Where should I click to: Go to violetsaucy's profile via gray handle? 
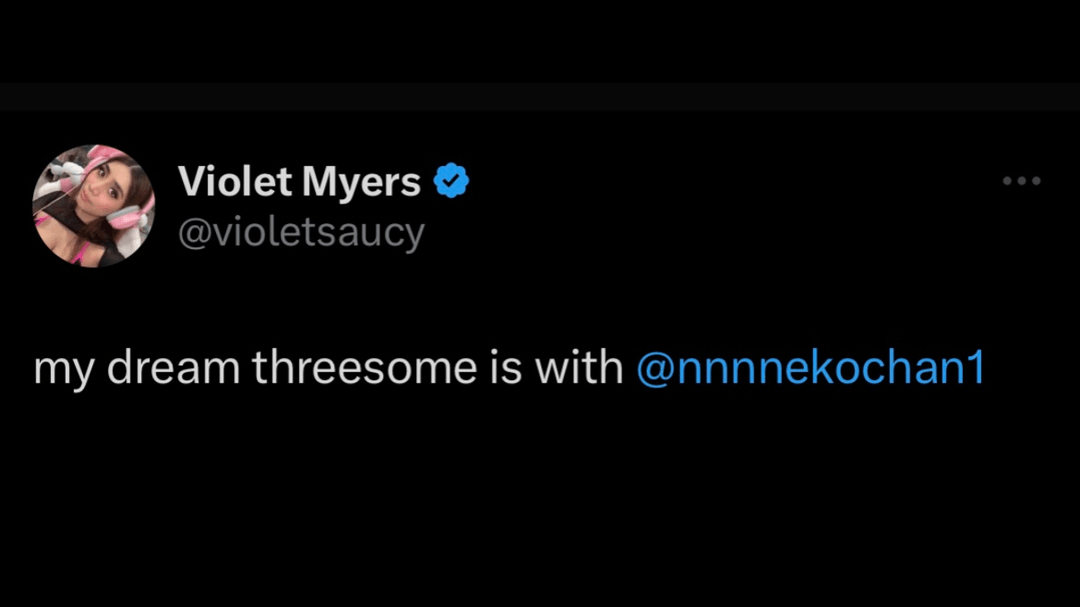[x=301, y=233]
